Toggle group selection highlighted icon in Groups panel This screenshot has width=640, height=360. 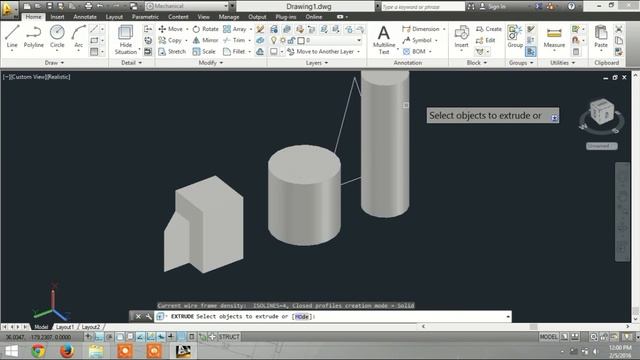(531, 52)
